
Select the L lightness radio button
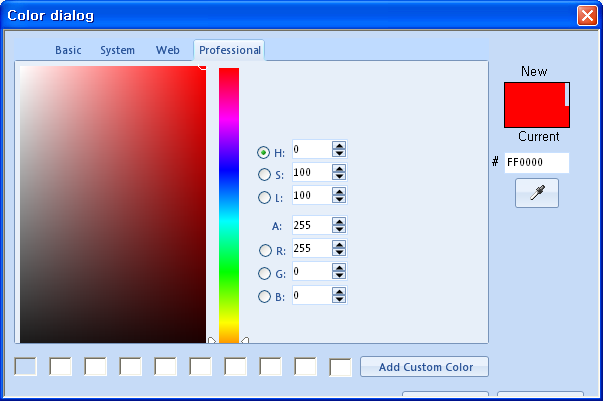[x=264, y=198]
